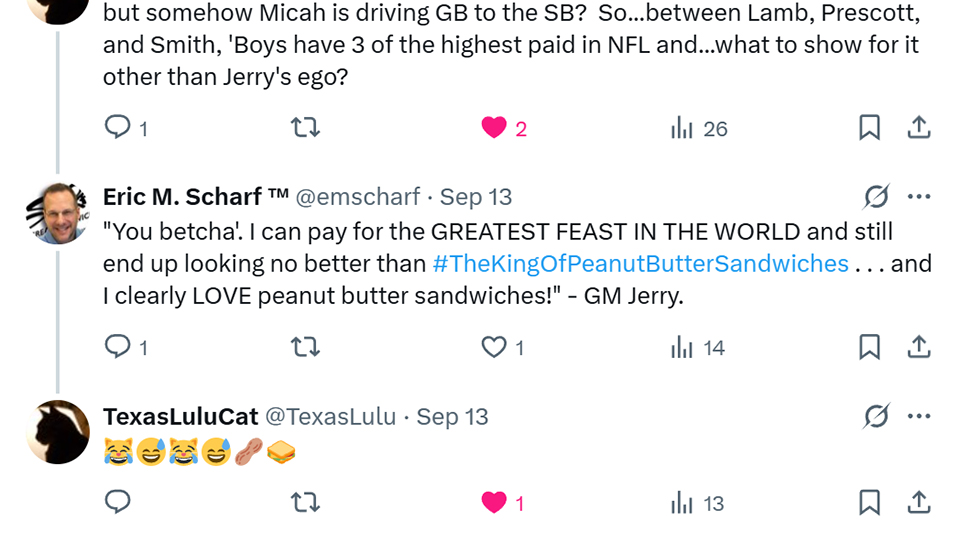Screen dimensions: 960x542
Task: Open @emscharf profile handle
Action: tap(355, 197)
